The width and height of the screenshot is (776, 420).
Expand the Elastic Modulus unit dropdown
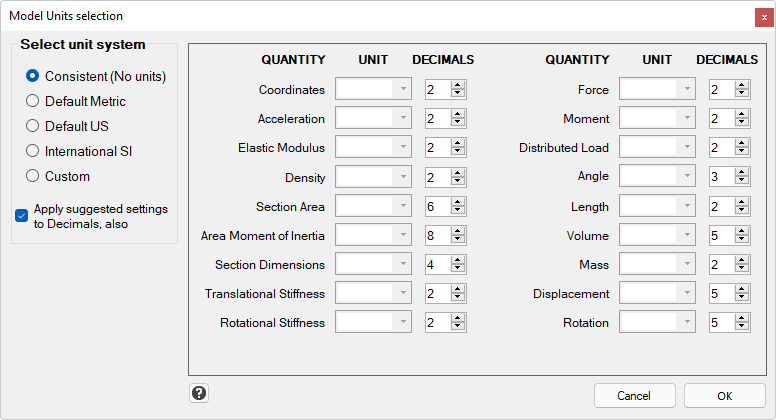373,147
